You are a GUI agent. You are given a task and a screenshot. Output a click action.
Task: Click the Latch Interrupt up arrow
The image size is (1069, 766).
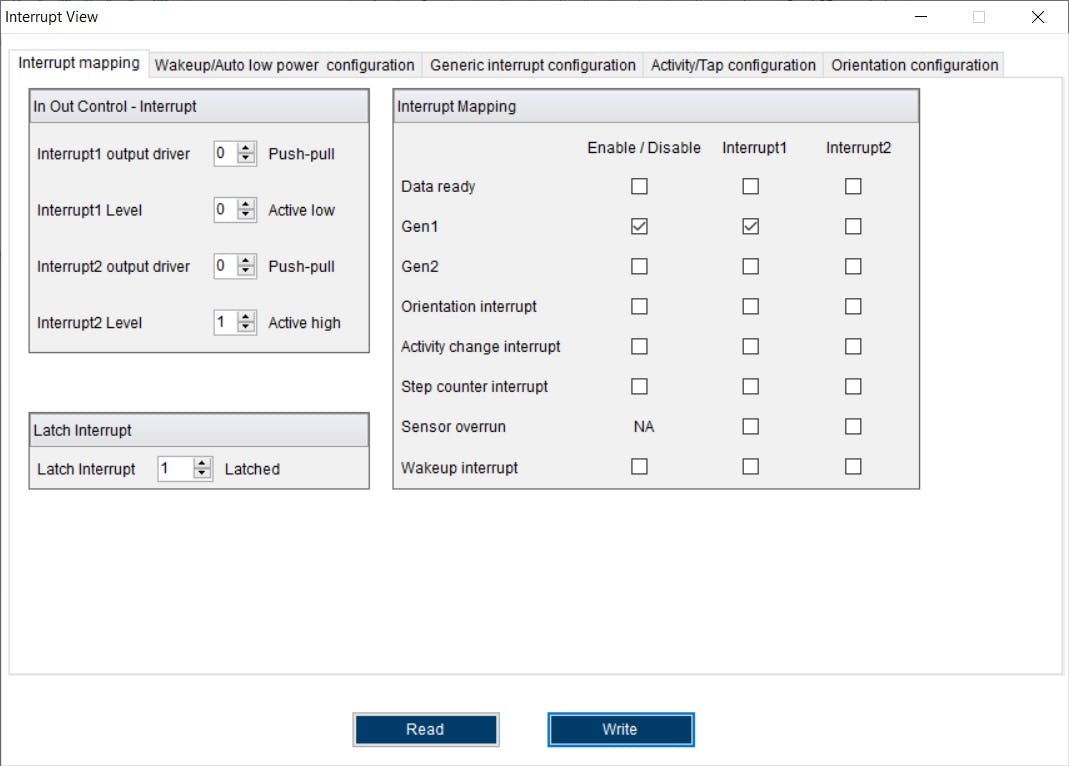coord(202,463)
